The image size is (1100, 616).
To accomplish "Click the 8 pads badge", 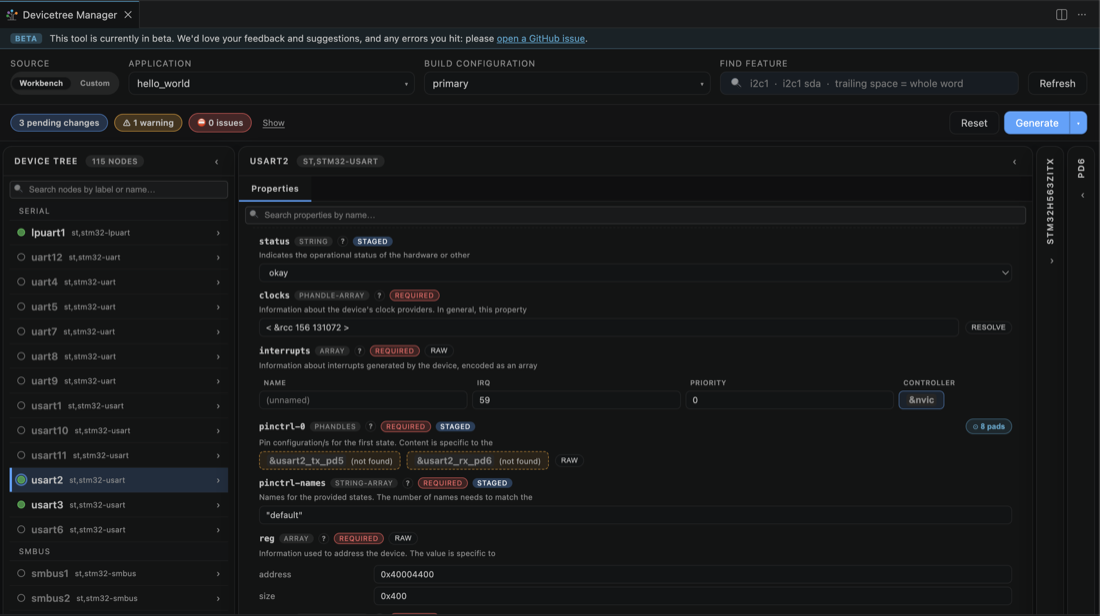I will (988, 427).
